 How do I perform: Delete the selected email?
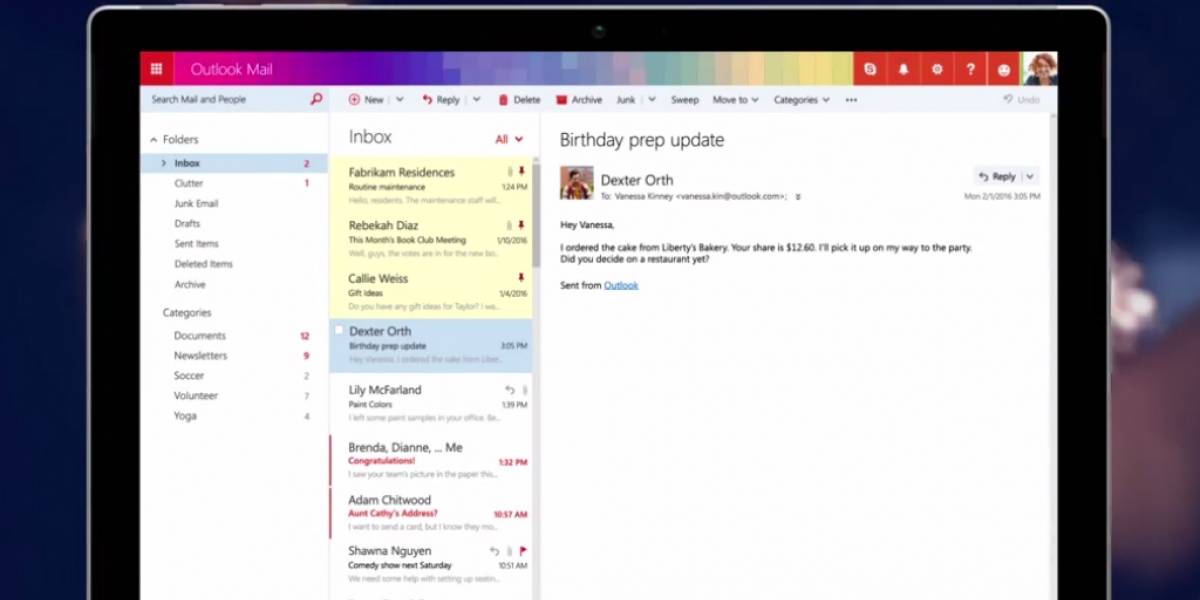(519, 100)
